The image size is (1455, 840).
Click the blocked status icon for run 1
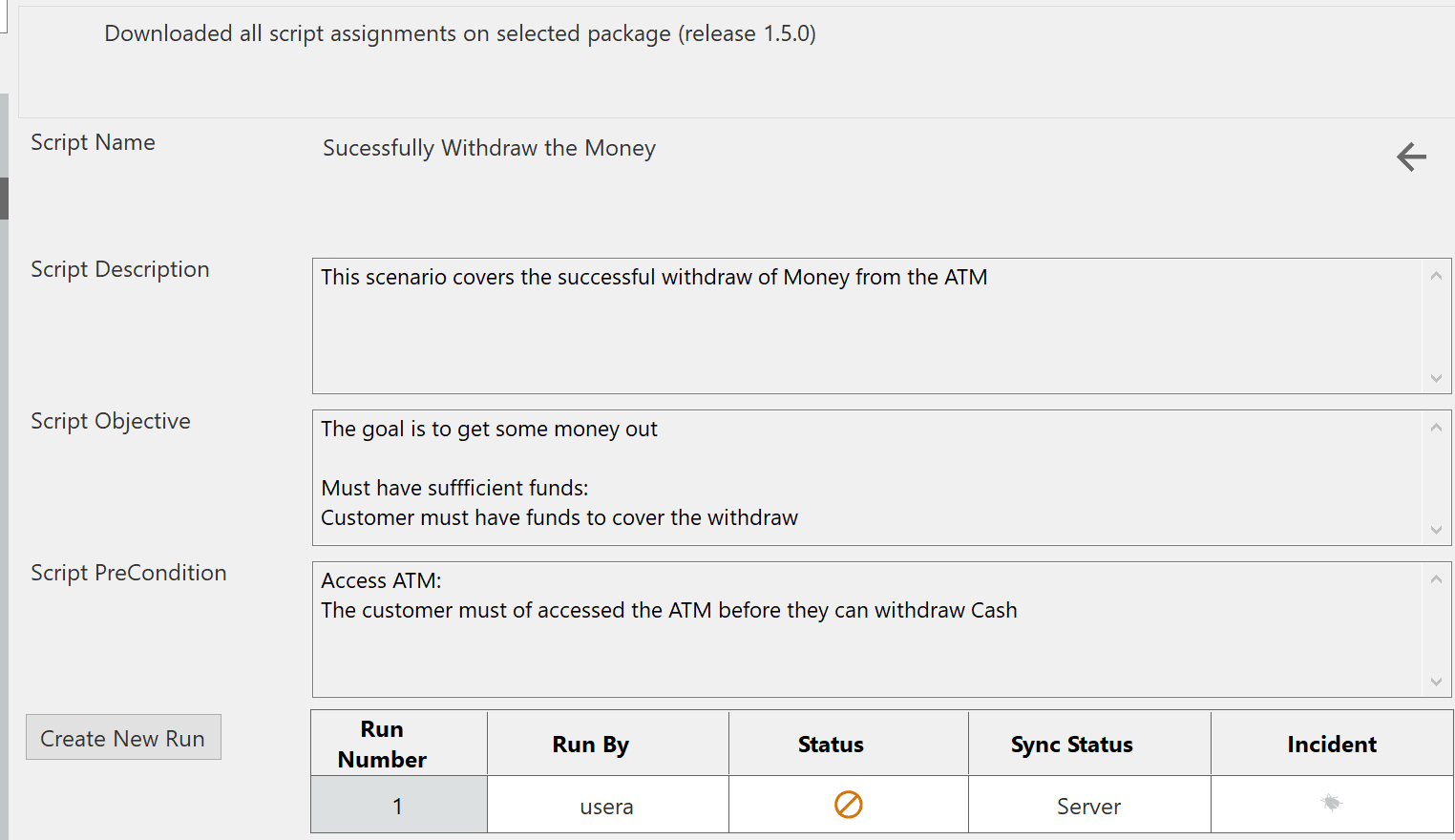(848, 805)
